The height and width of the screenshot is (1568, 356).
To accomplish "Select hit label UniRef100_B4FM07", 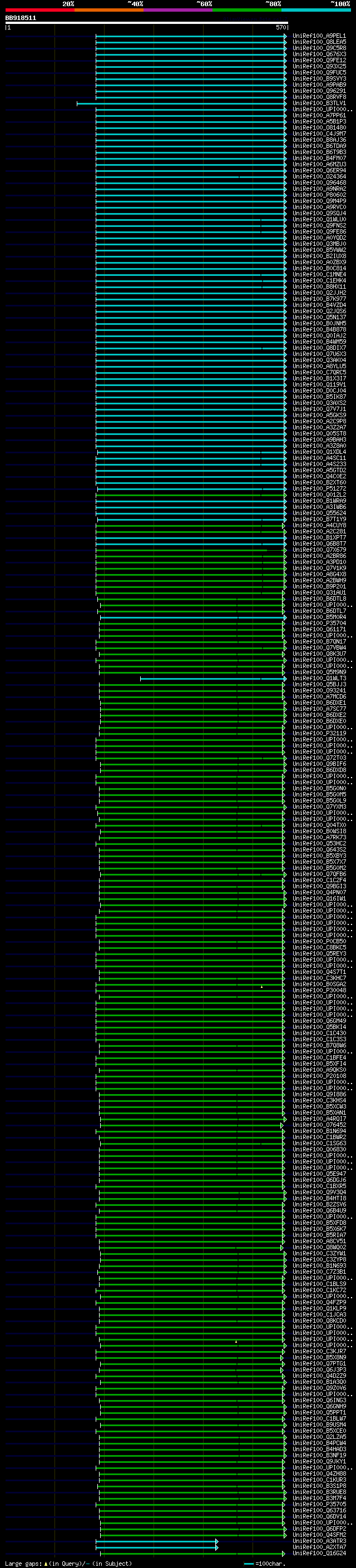I will click(x=319, y=159).
